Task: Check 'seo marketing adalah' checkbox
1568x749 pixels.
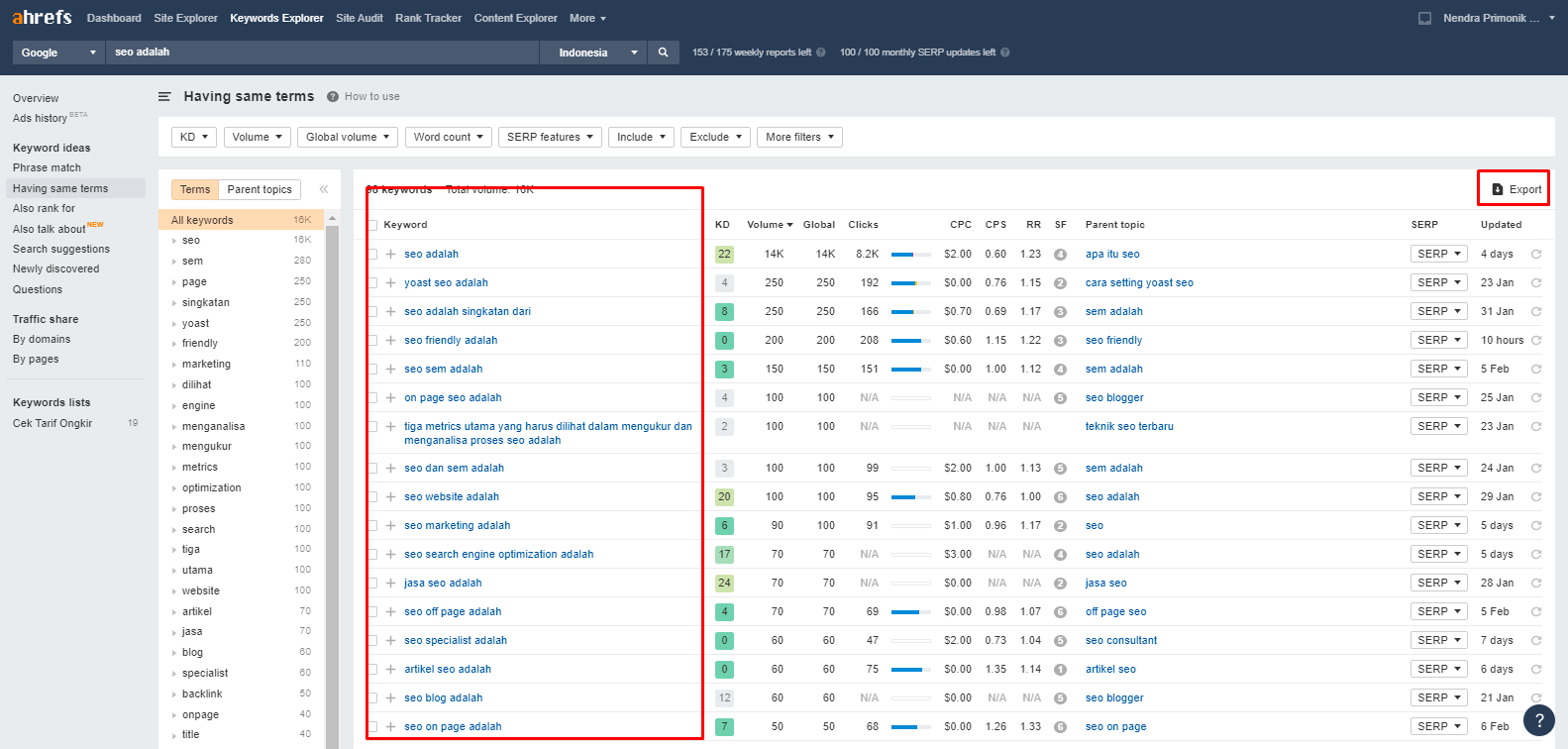Action: coord(372,526)
